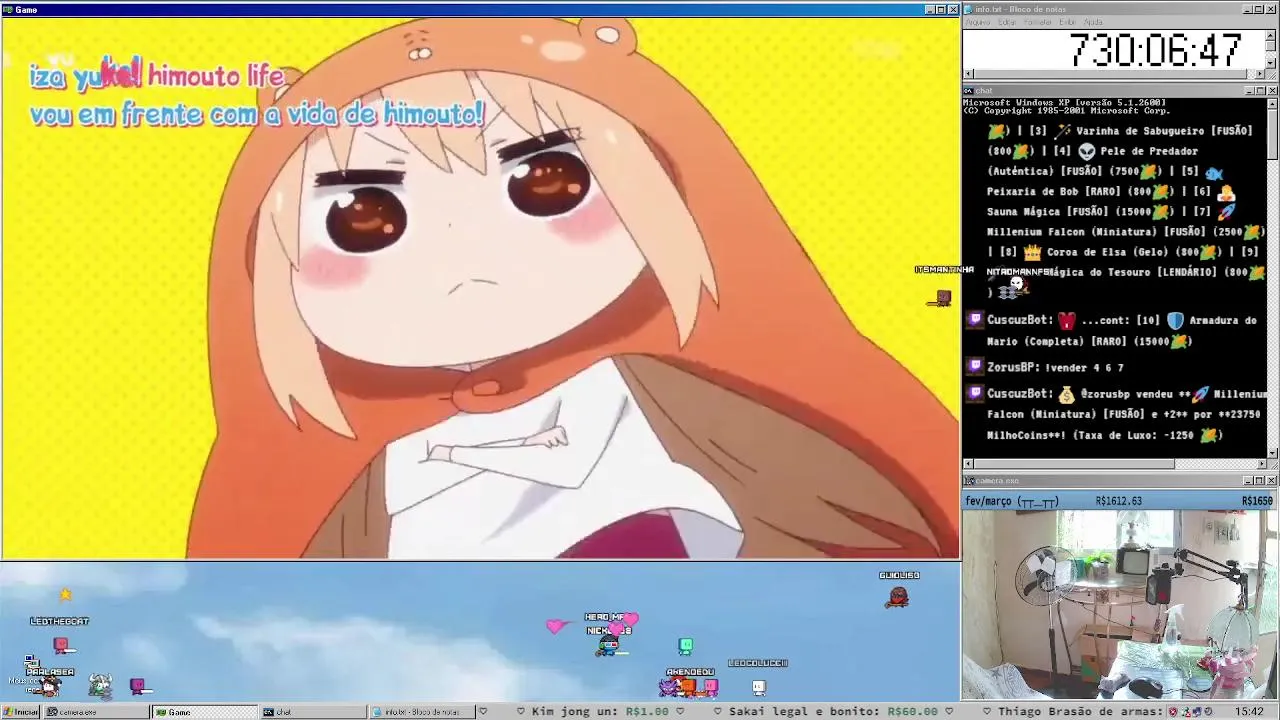Click the LEOCOLUCCIII white character sprite
Screen dimensions: 1280x720
tap(759, 687)
